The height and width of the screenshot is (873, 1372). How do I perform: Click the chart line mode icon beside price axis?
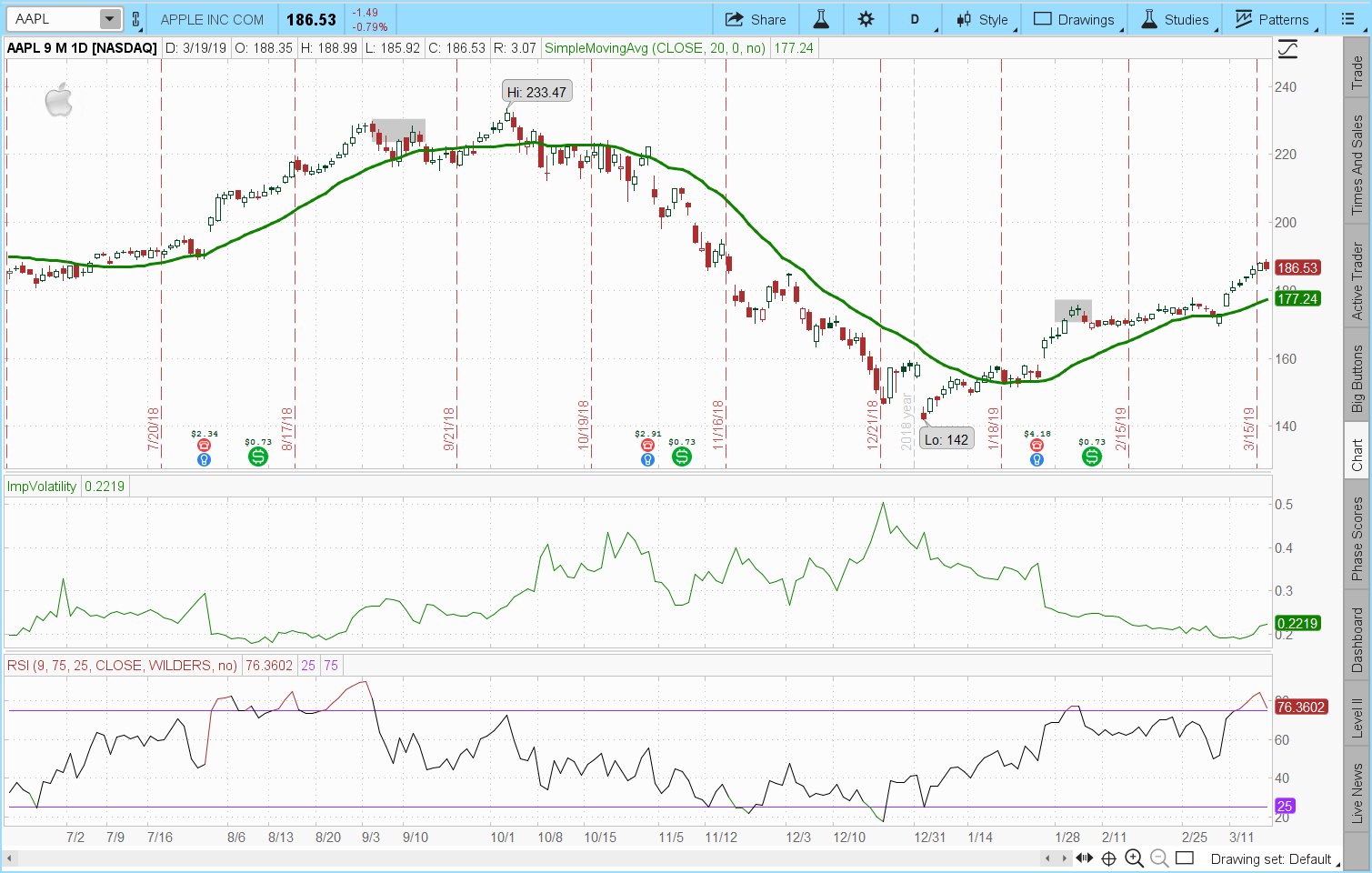[x=1287, y=49]
